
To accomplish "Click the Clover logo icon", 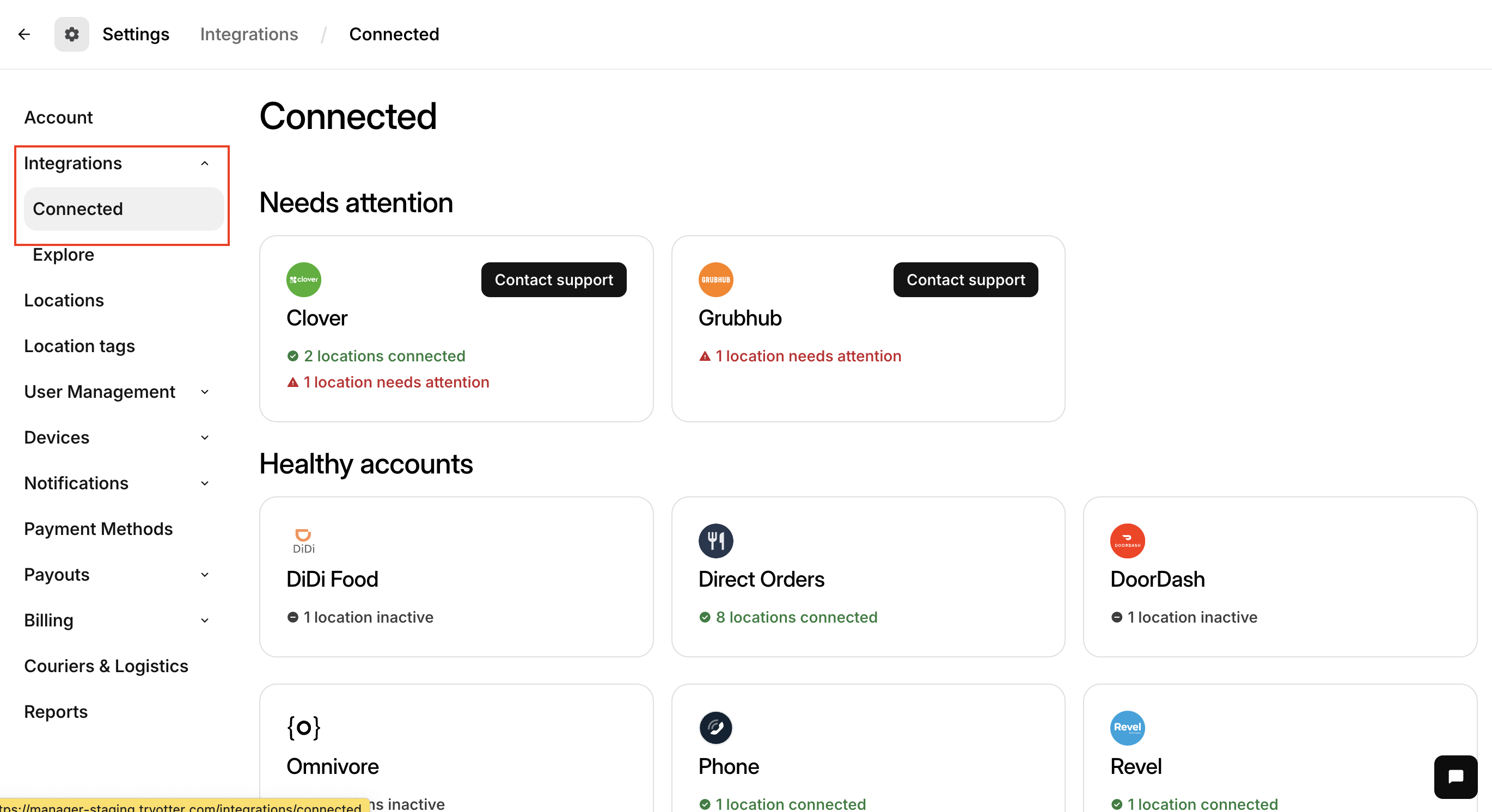I will (303, 280).
